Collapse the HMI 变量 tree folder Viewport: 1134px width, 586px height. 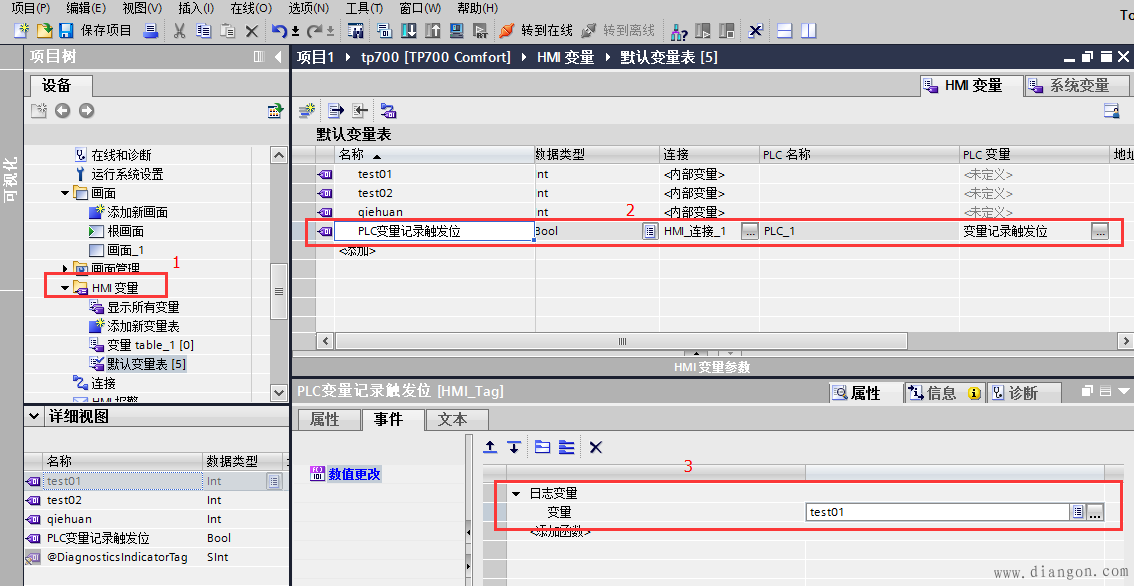66,288
